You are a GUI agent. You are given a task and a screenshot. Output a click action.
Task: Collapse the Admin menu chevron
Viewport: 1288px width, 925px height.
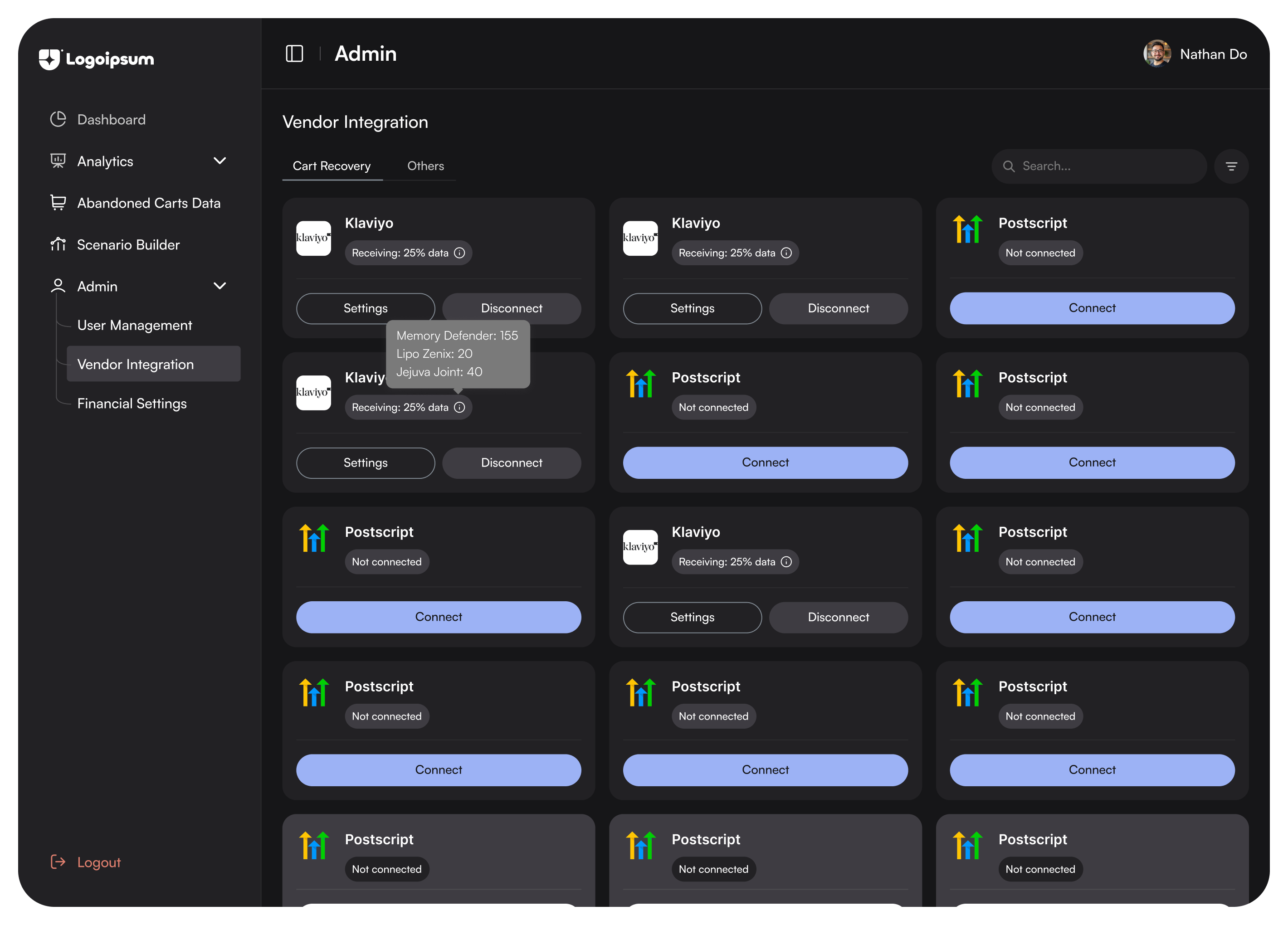pos(220,286)
